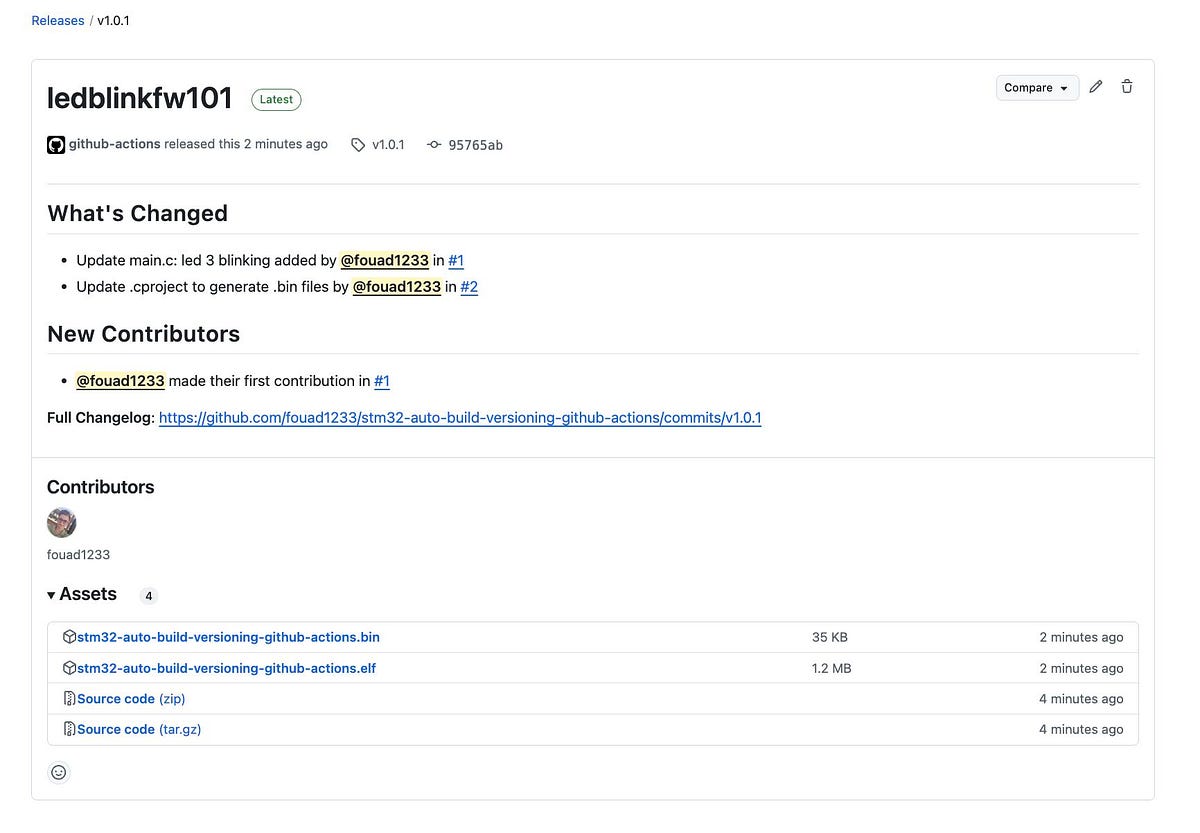
Task: Open pull request #1
Action: (456, 260)
